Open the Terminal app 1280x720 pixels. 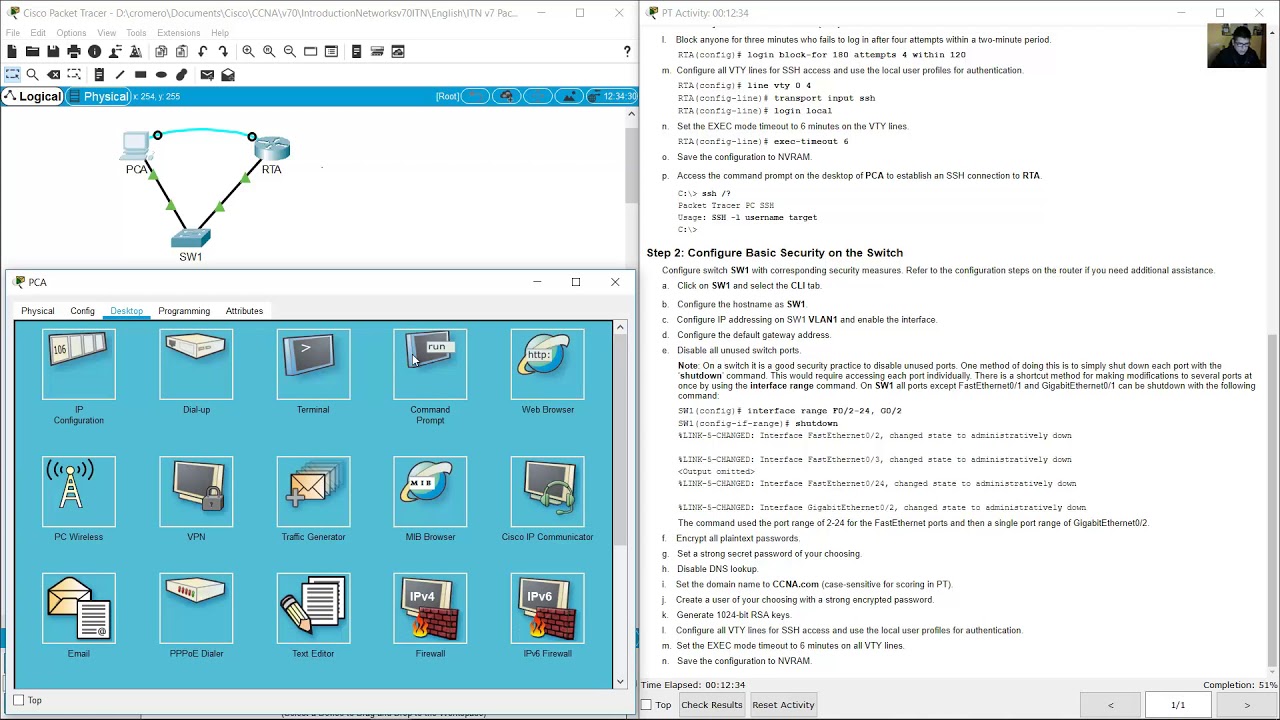[313, 365]
